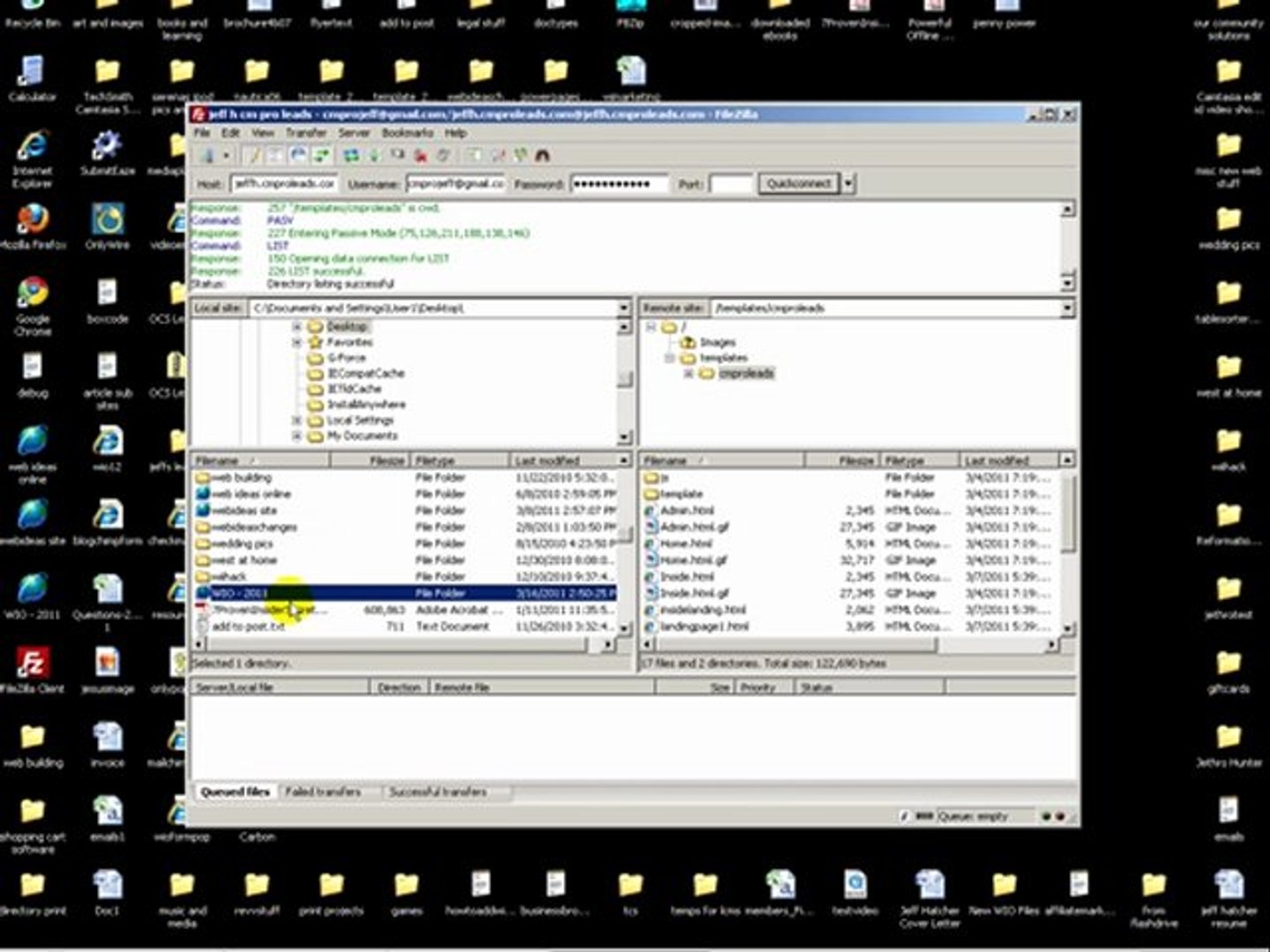Viewport: 1270px width, 952px height.
Task: Focus the Port input field
Action: coord(730,183)
